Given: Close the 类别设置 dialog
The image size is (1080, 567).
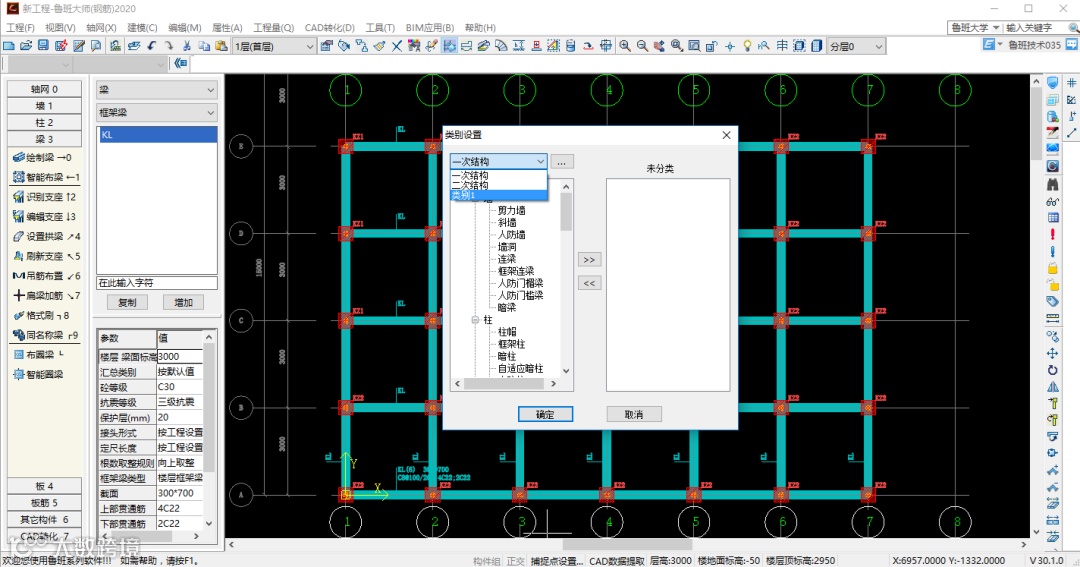Looking at the screenshot, I should pyautogui.click(x=726, y=135).
